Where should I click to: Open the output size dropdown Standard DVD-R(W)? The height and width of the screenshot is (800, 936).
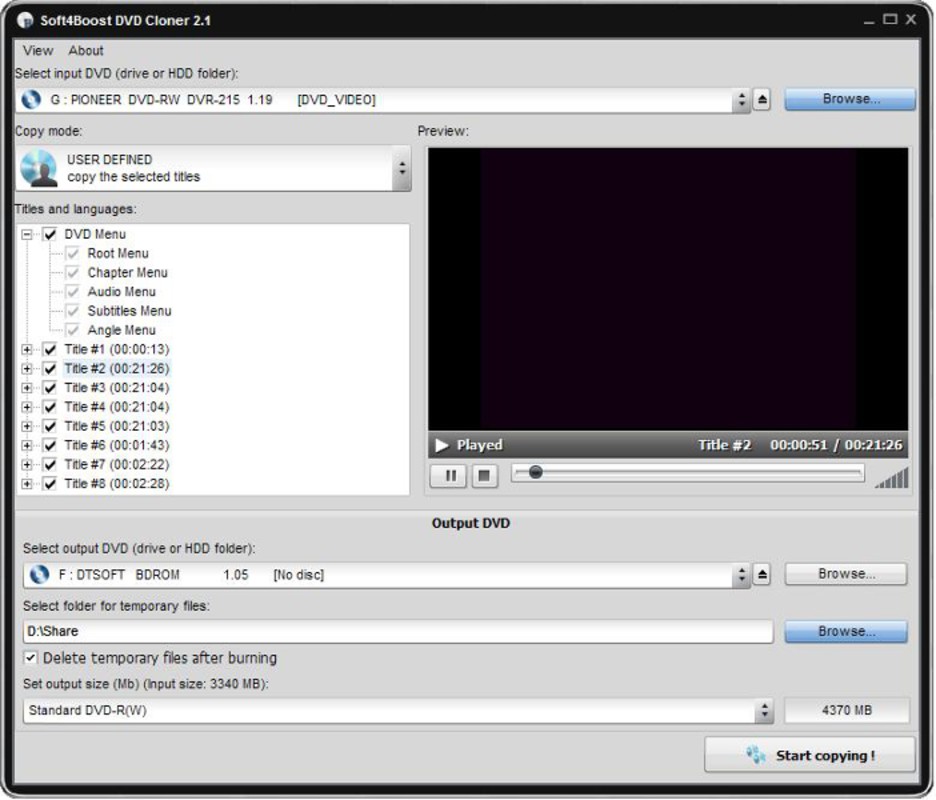[x=764, y=710]
